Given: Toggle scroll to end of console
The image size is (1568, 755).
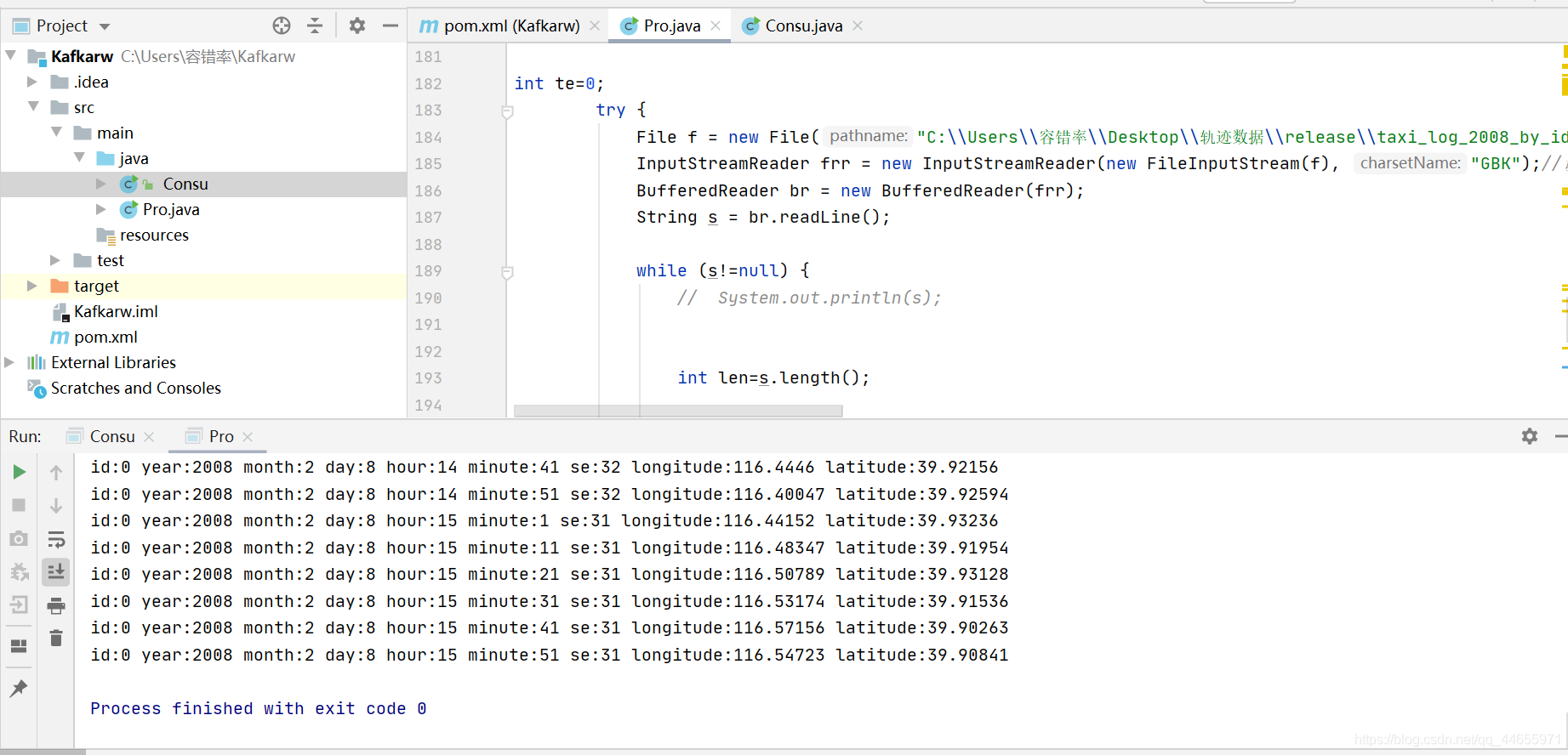Looking at the screenshot, I should click(x=56, y=571).
